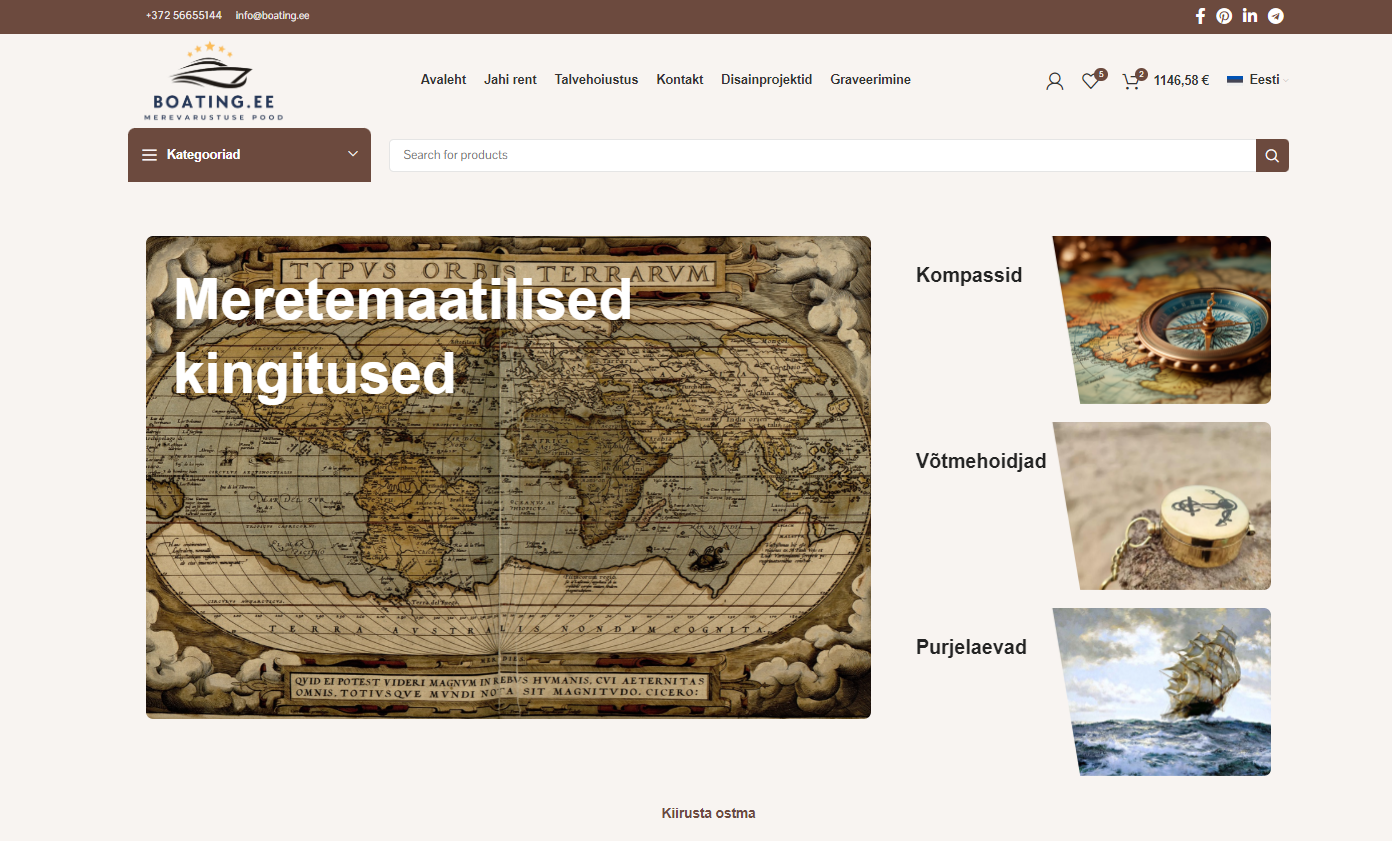Click the Kategooriad hamburger icon
1392x841 pixels.
(x=150, y=155)
